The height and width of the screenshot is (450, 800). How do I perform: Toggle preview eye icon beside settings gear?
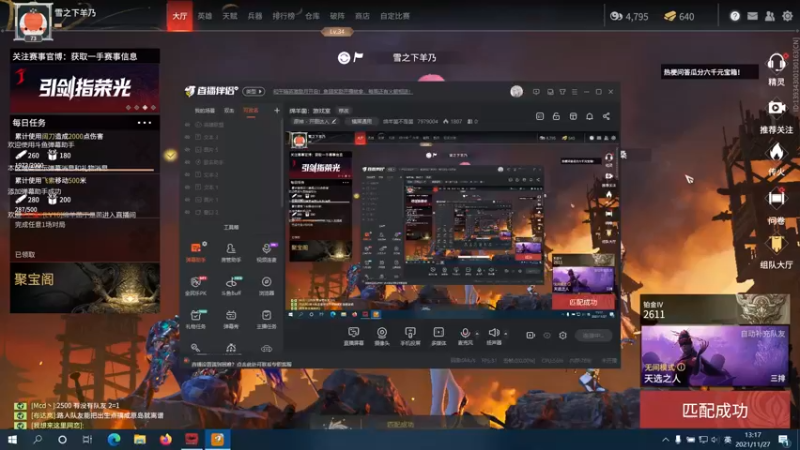(547, 335)
